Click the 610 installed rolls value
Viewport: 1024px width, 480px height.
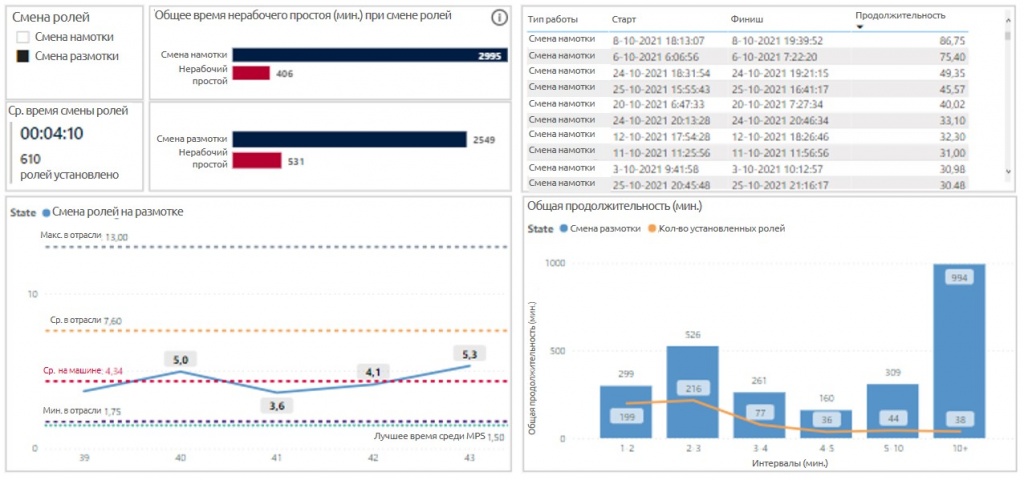point(29,161)
